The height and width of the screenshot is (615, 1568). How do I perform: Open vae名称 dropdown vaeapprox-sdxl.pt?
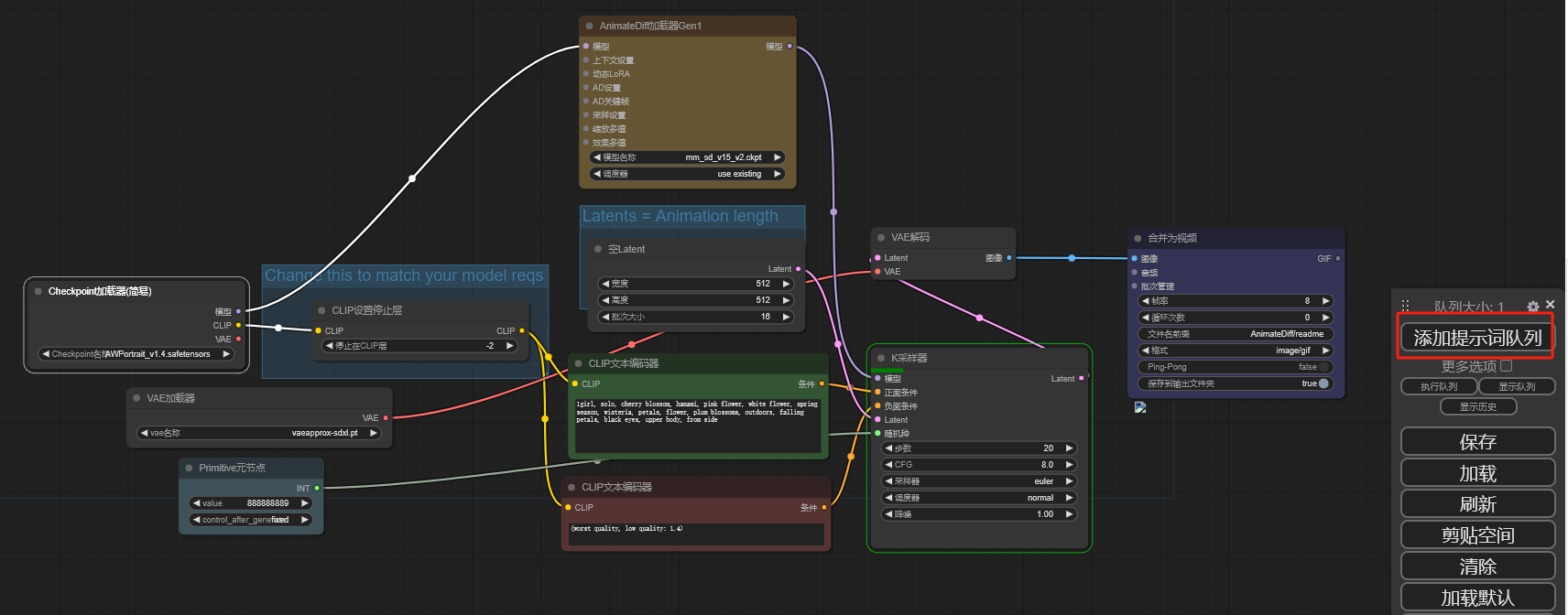[259, 433]
